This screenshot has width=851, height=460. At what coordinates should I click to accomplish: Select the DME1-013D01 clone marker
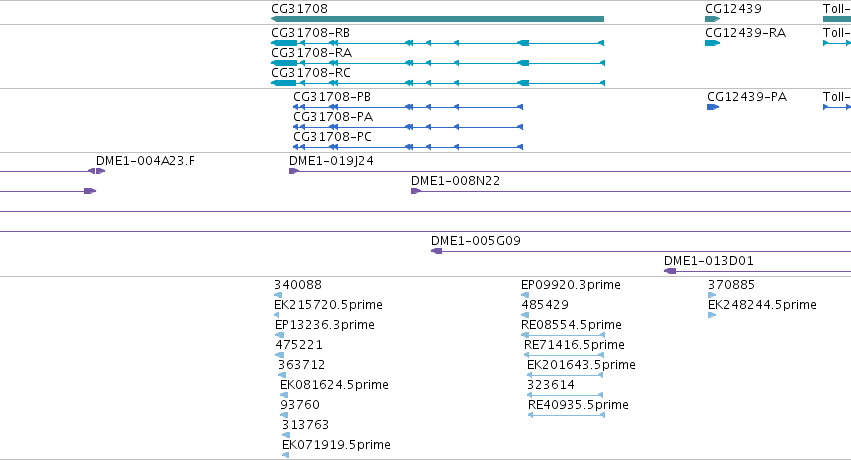(670, 271)
